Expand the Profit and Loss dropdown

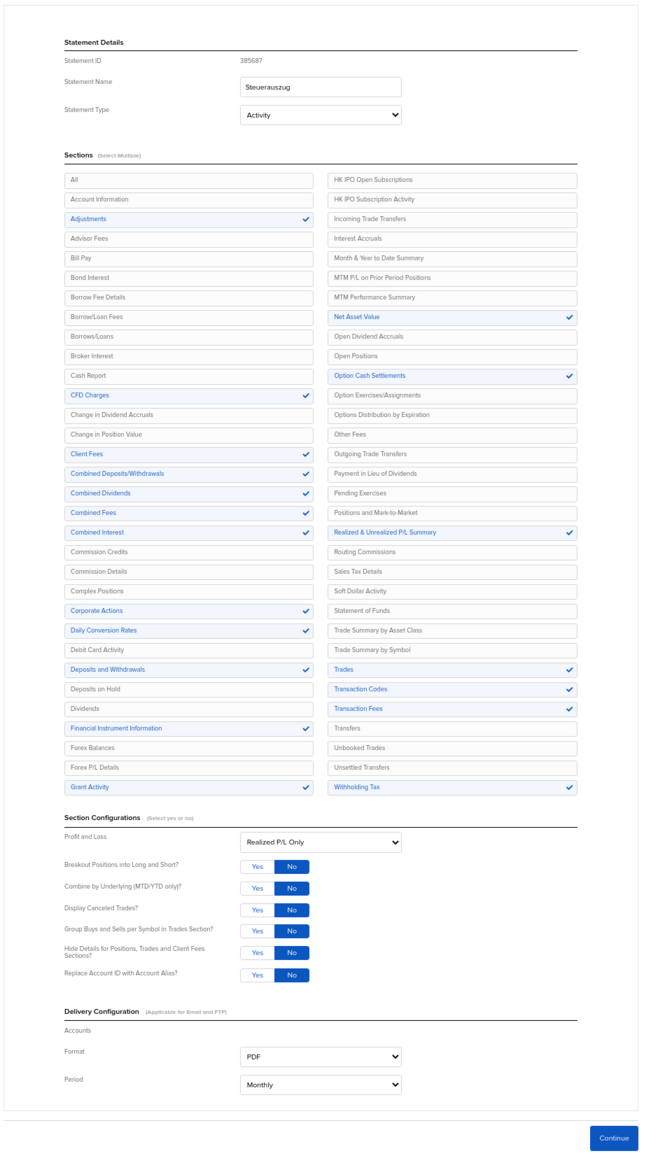tap(320, 842)
